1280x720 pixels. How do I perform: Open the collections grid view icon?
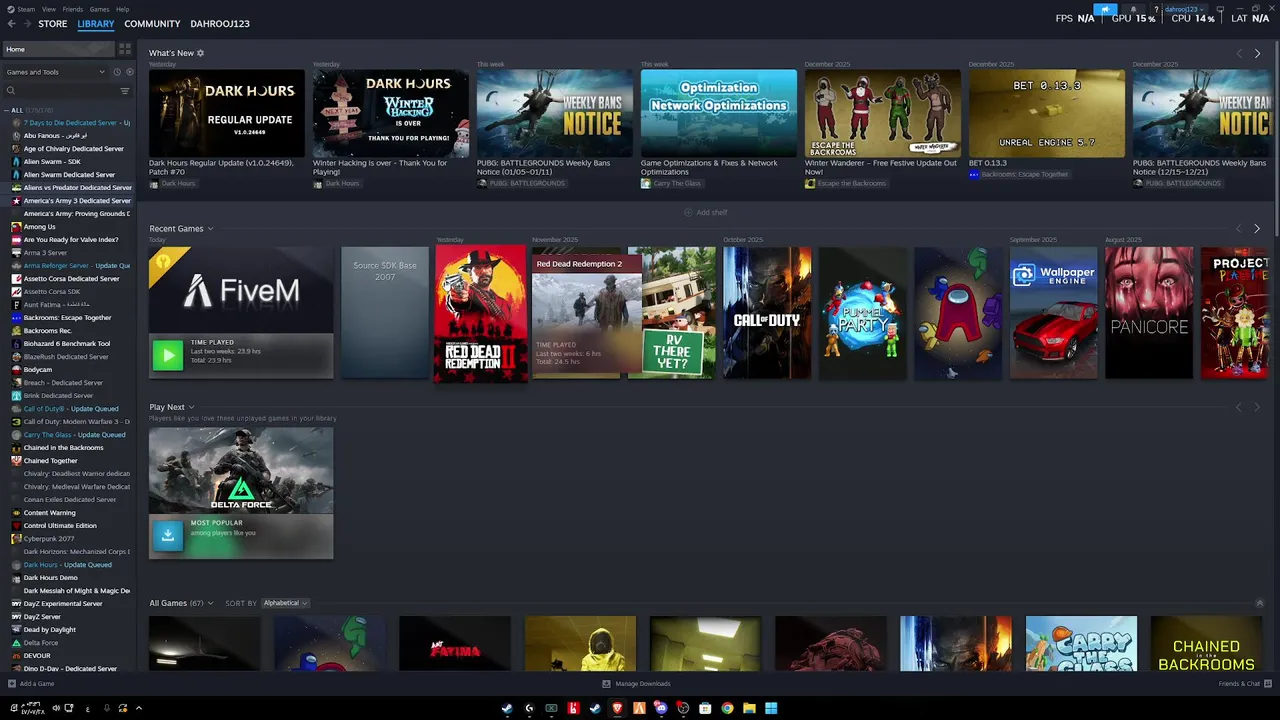tap(125, 49)
